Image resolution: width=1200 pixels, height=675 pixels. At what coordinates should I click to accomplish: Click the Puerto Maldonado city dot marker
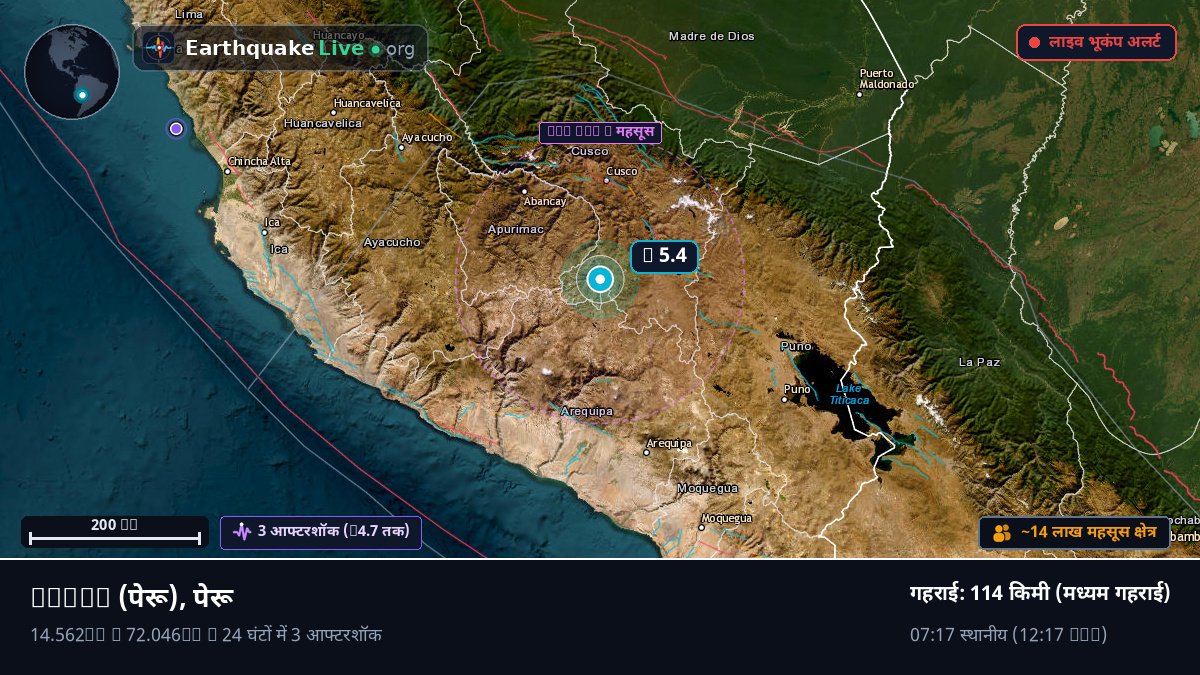[x=859, y=94]
